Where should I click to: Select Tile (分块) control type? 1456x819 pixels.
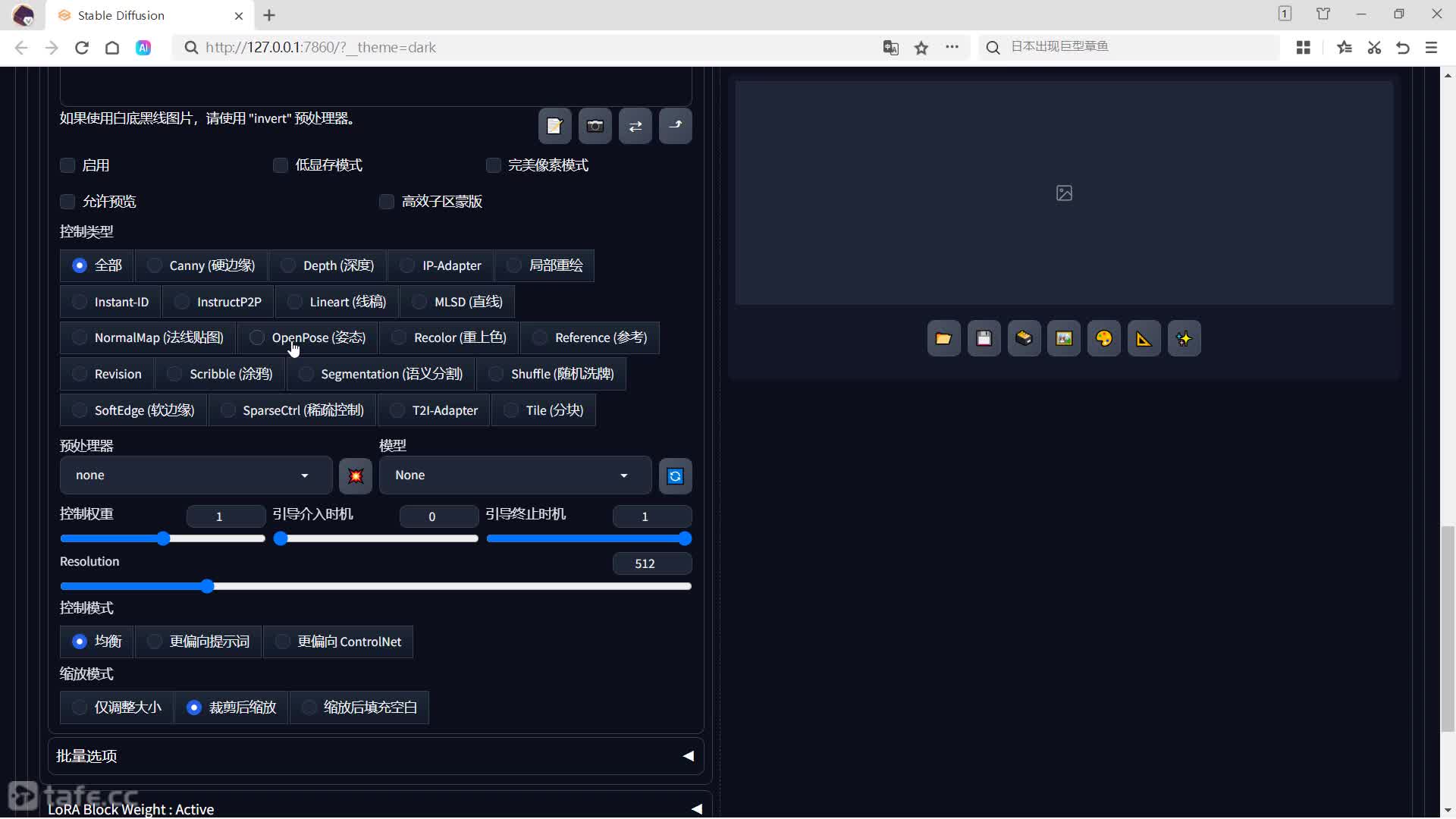coord(544,411)
